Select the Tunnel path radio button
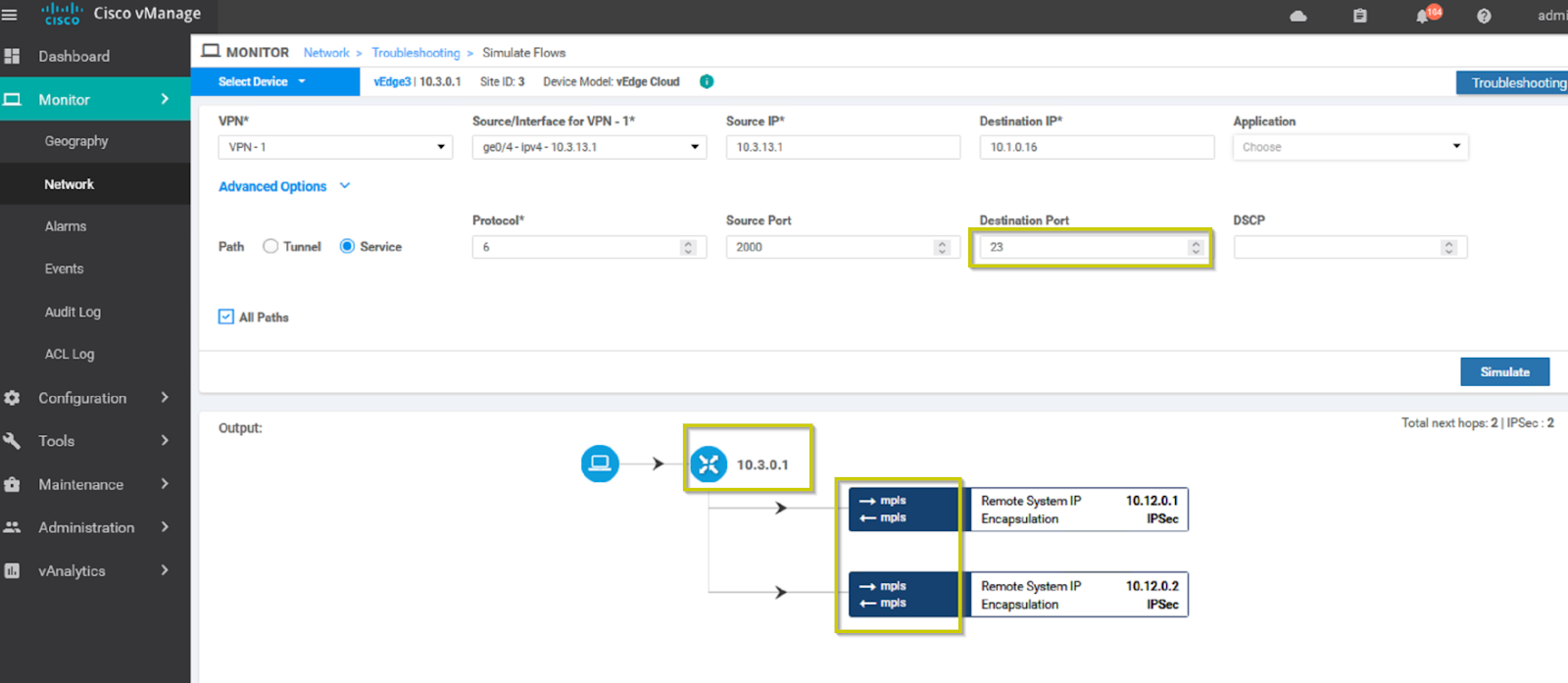 tap(270, 246)
